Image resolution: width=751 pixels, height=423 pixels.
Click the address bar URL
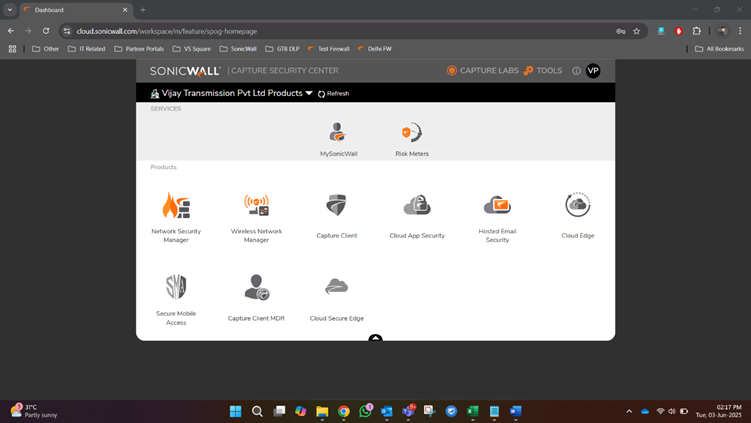point(167,31)
